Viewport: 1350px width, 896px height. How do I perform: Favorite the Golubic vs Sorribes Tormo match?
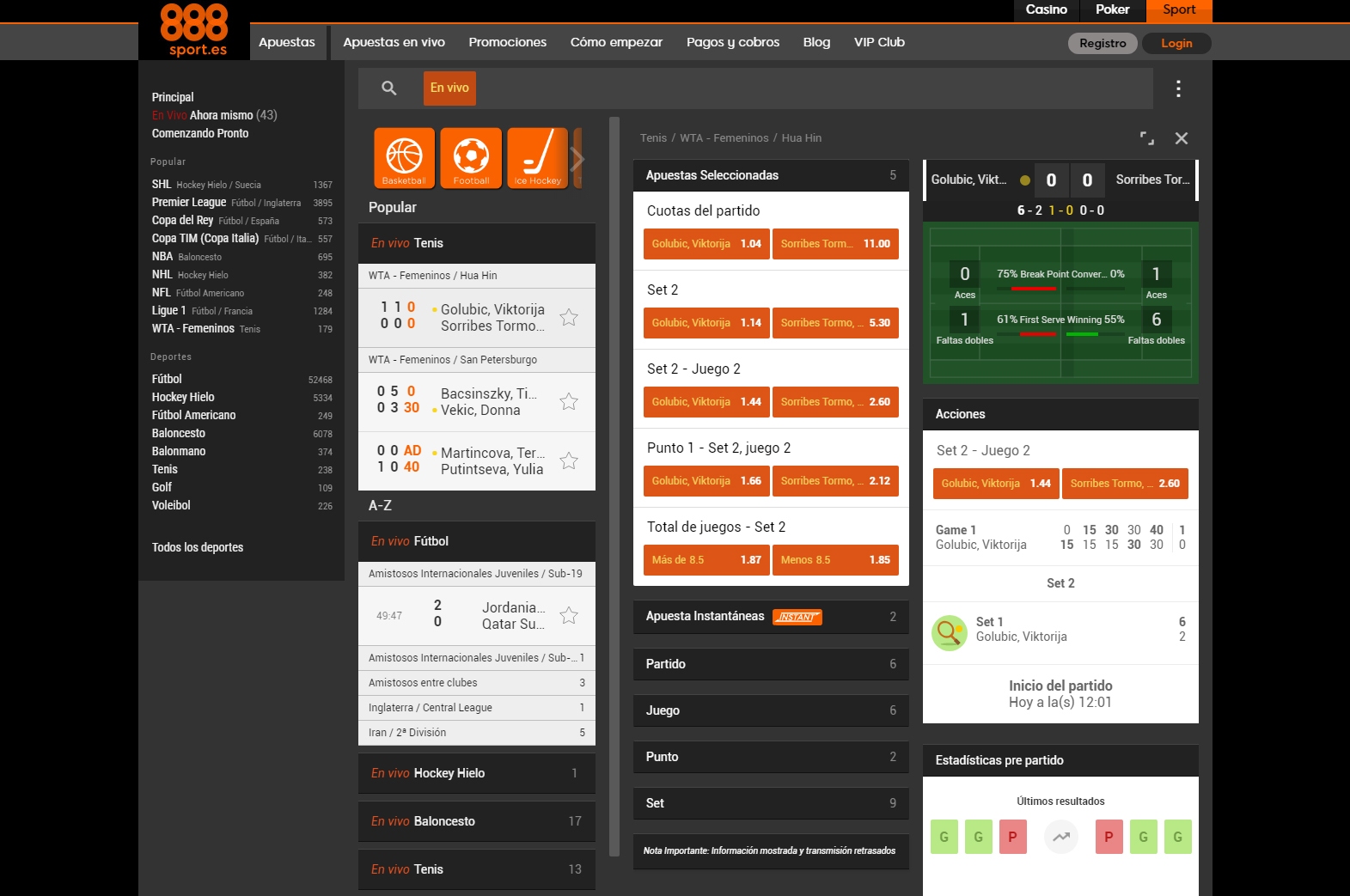(x=569, y=318)
